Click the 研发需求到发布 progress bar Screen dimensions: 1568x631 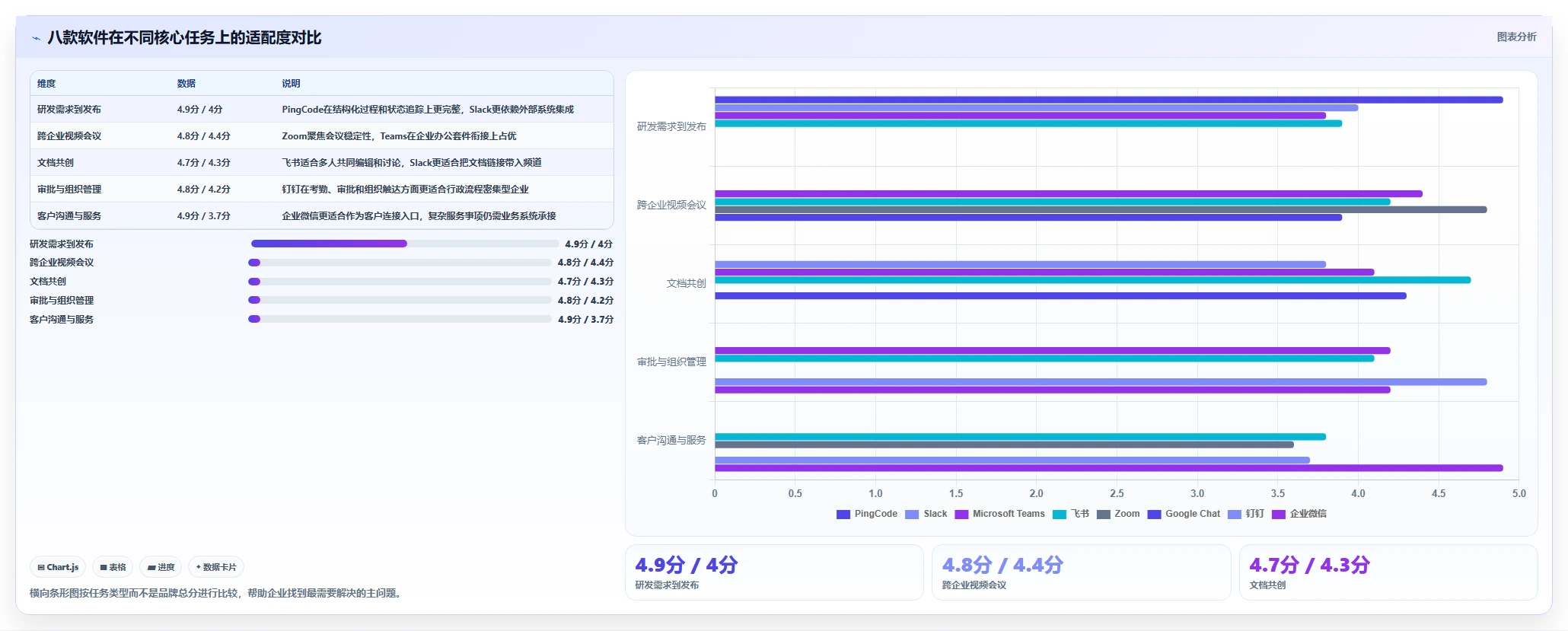pyautogui.click(x=405, y=244)
